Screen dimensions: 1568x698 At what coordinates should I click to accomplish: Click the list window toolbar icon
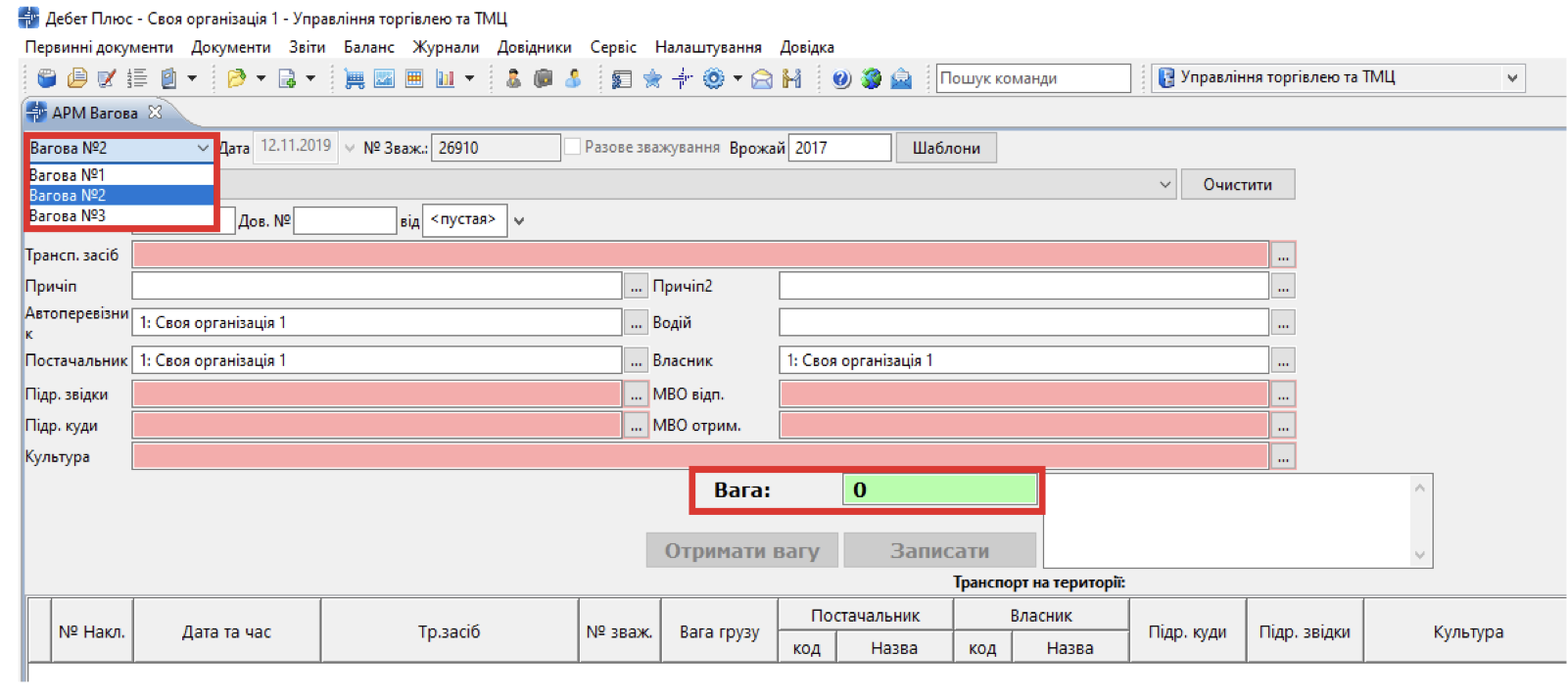pyautogui.click(x=622, y=79)
